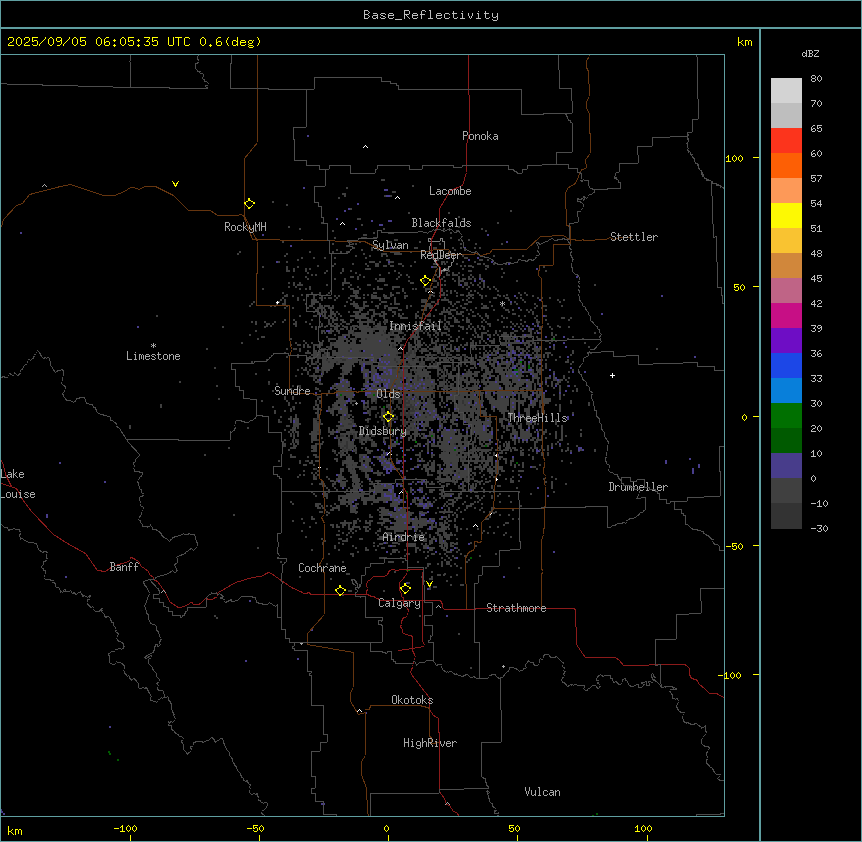
Task: Click the 0 km mark on bottom axis
Action: (x=386, y=829)
